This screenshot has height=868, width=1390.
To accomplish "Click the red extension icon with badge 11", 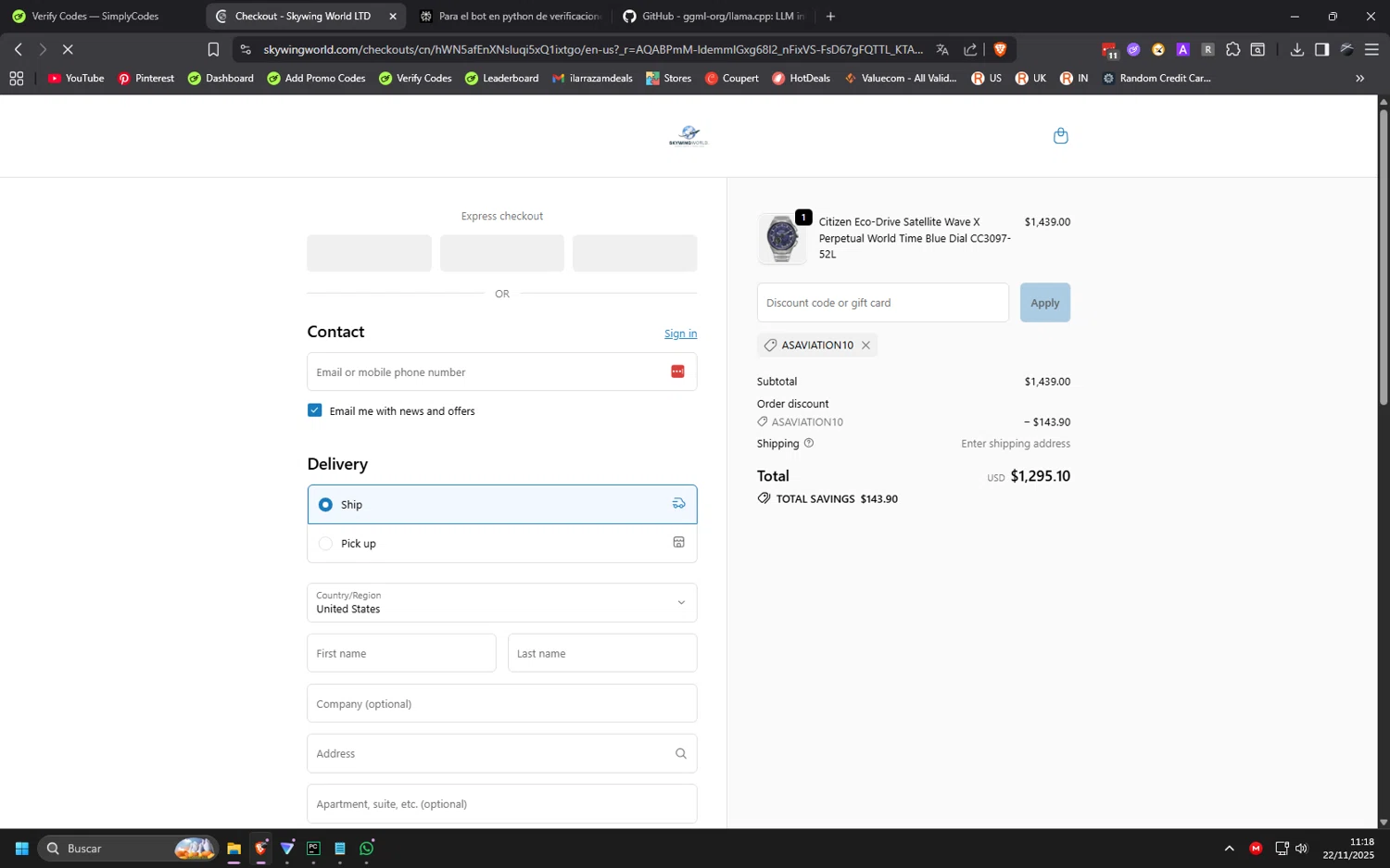I will click(x=1109, y=51).
